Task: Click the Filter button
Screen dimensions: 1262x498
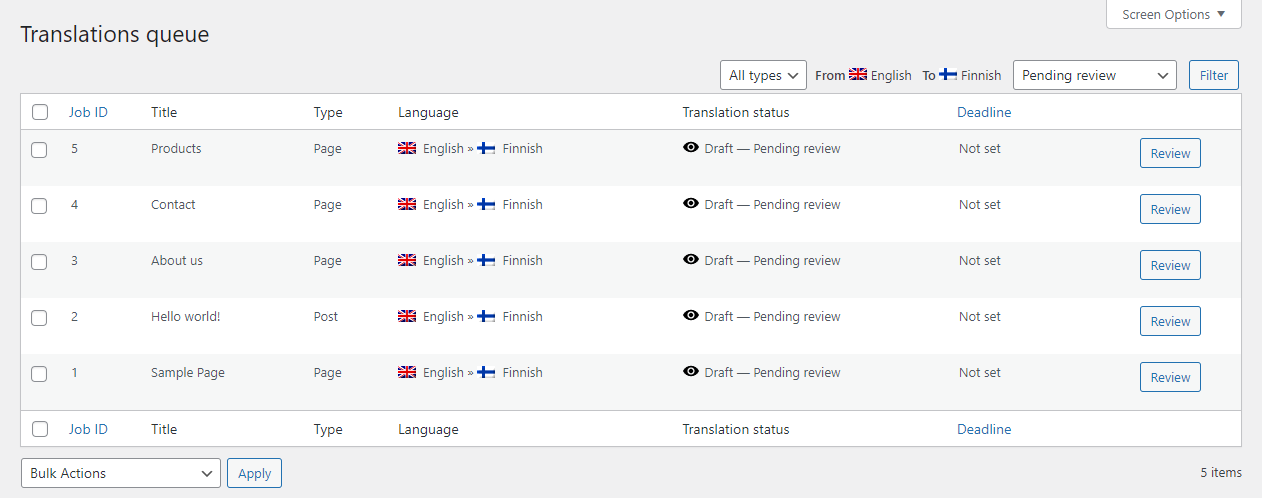Action: click(x=1214, y=75)
